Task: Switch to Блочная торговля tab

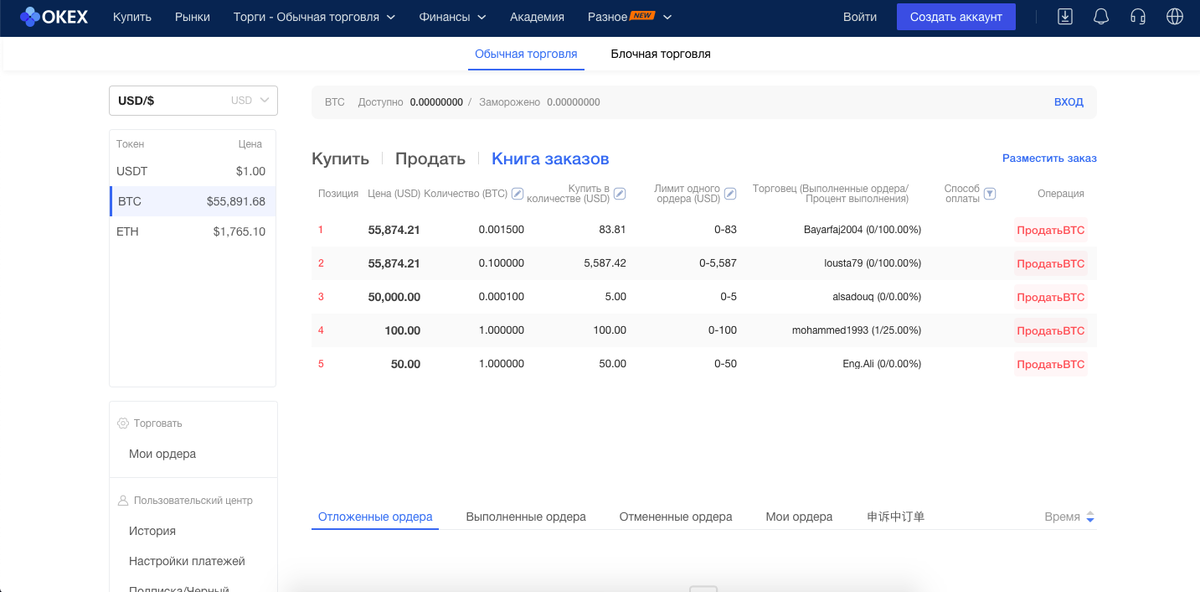Action: (x=661, y=54)
